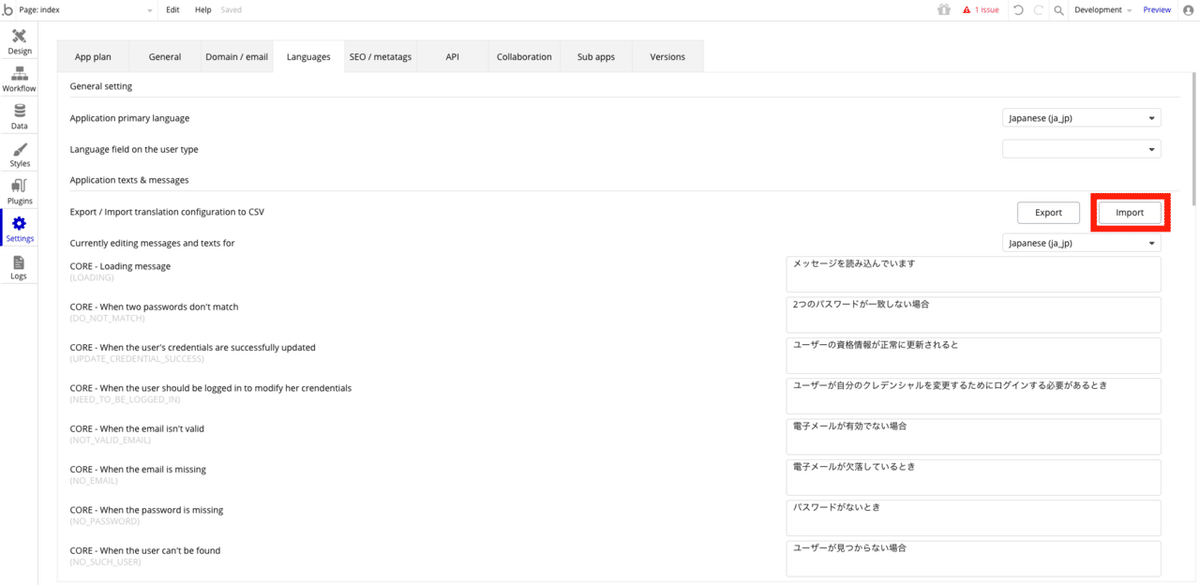
Task: Switch to the Domain / email tab
Action: tap(237, 57)
